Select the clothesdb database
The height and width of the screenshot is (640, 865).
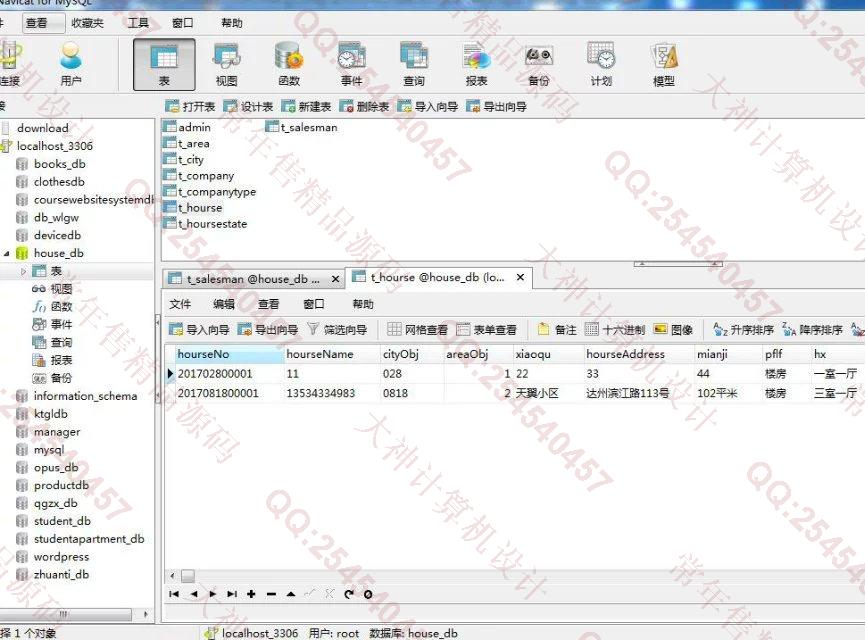pyautogui.click(x=51, y=182)
